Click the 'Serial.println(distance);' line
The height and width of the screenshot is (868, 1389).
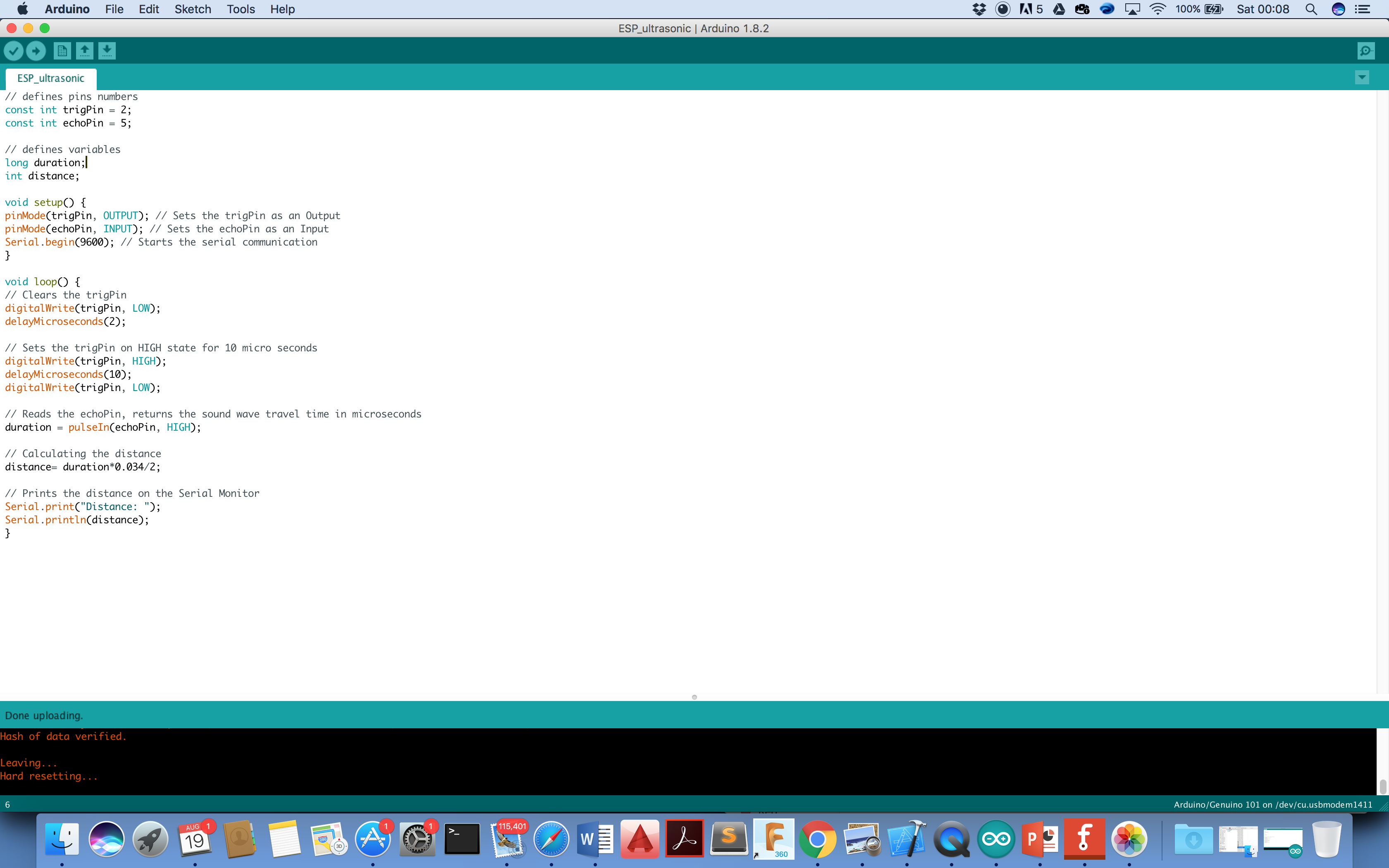click(x=77, y=520)
